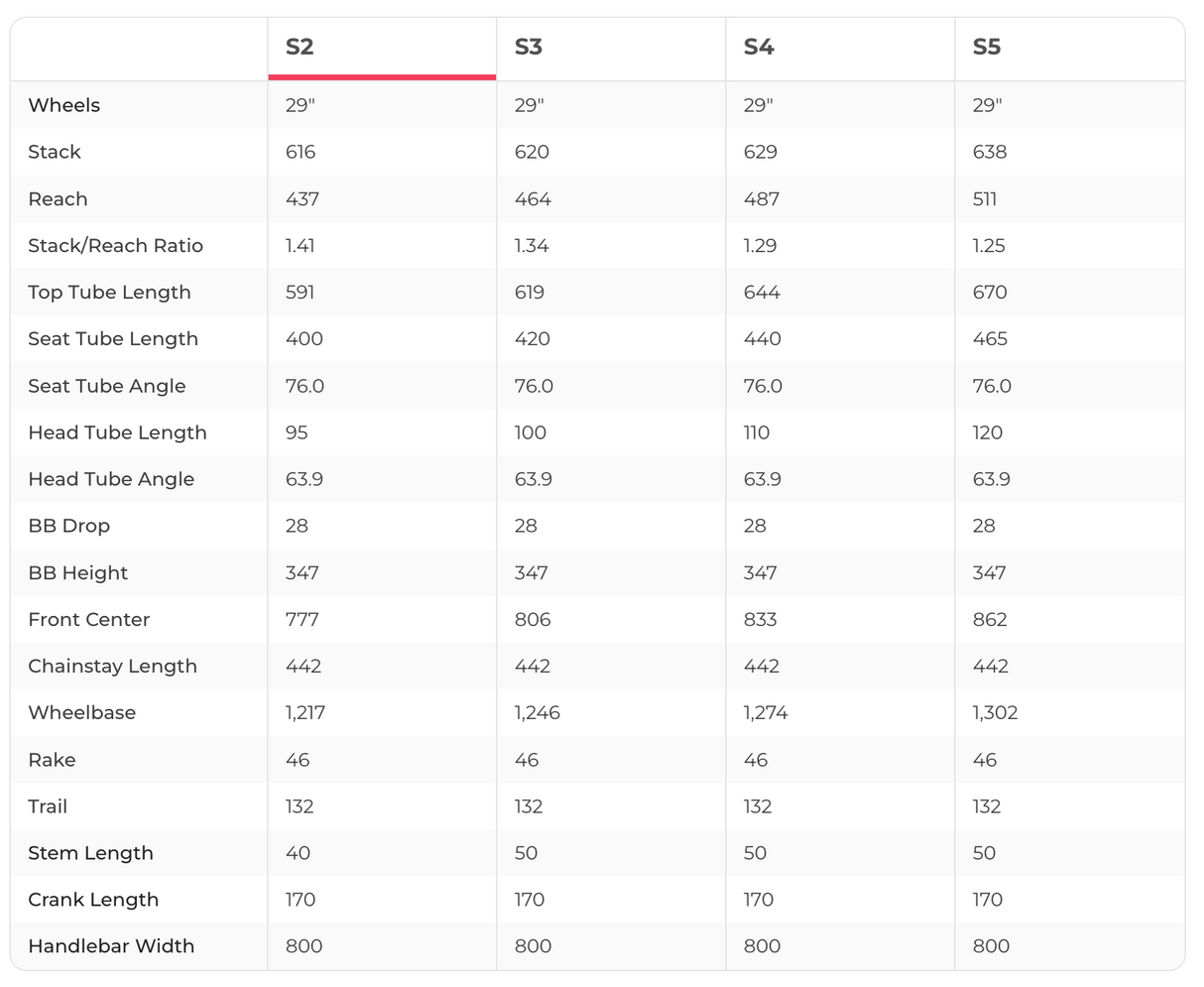Click the Head Tube Angle label
This screenshot has height=987, width=1204.
pyautogui.click(x=111, y=479)
